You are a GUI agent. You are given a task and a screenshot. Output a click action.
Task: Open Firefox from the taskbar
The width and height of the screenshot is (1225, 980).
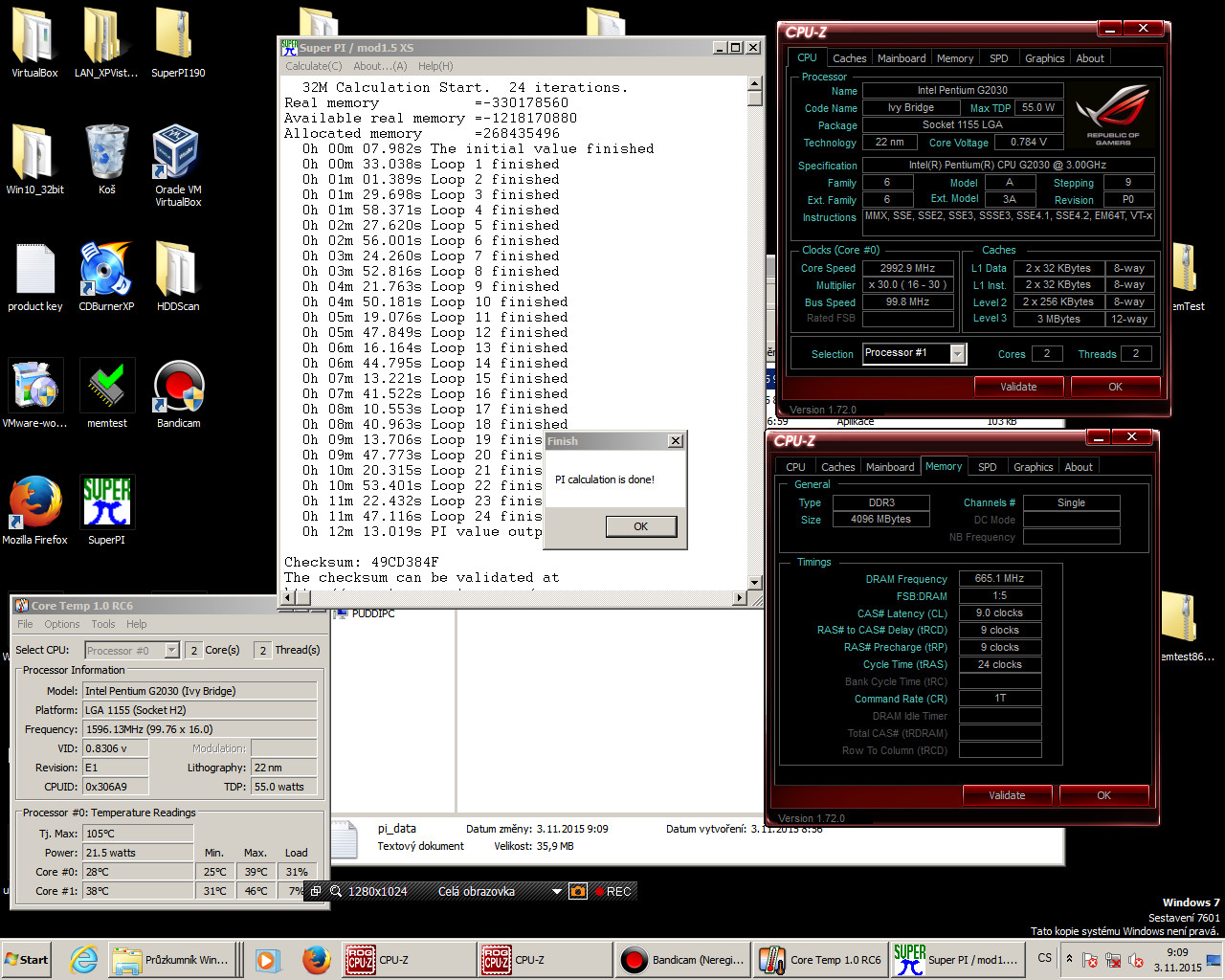(316, 960)
